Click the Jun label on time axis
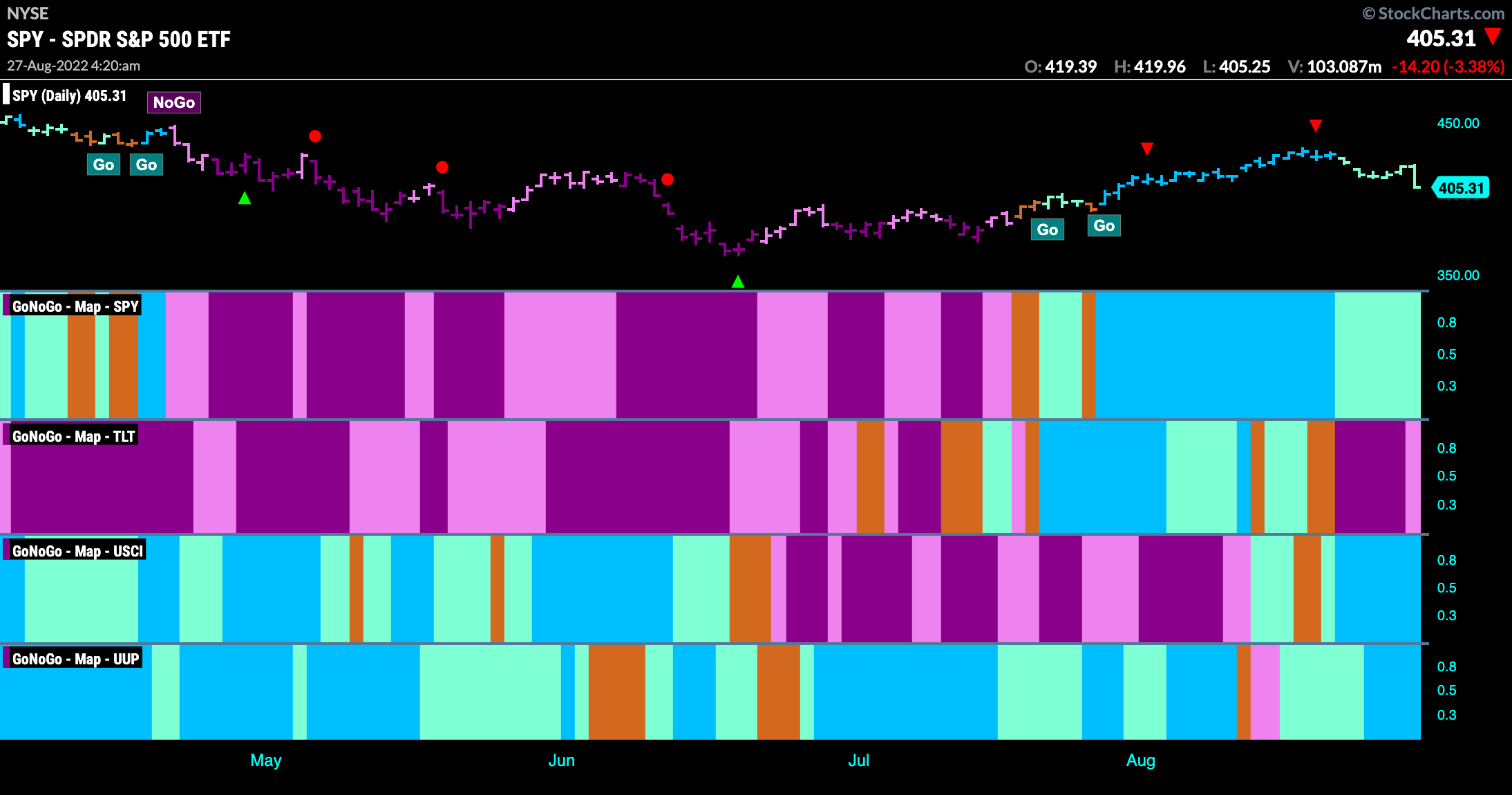 click(561, 760)
